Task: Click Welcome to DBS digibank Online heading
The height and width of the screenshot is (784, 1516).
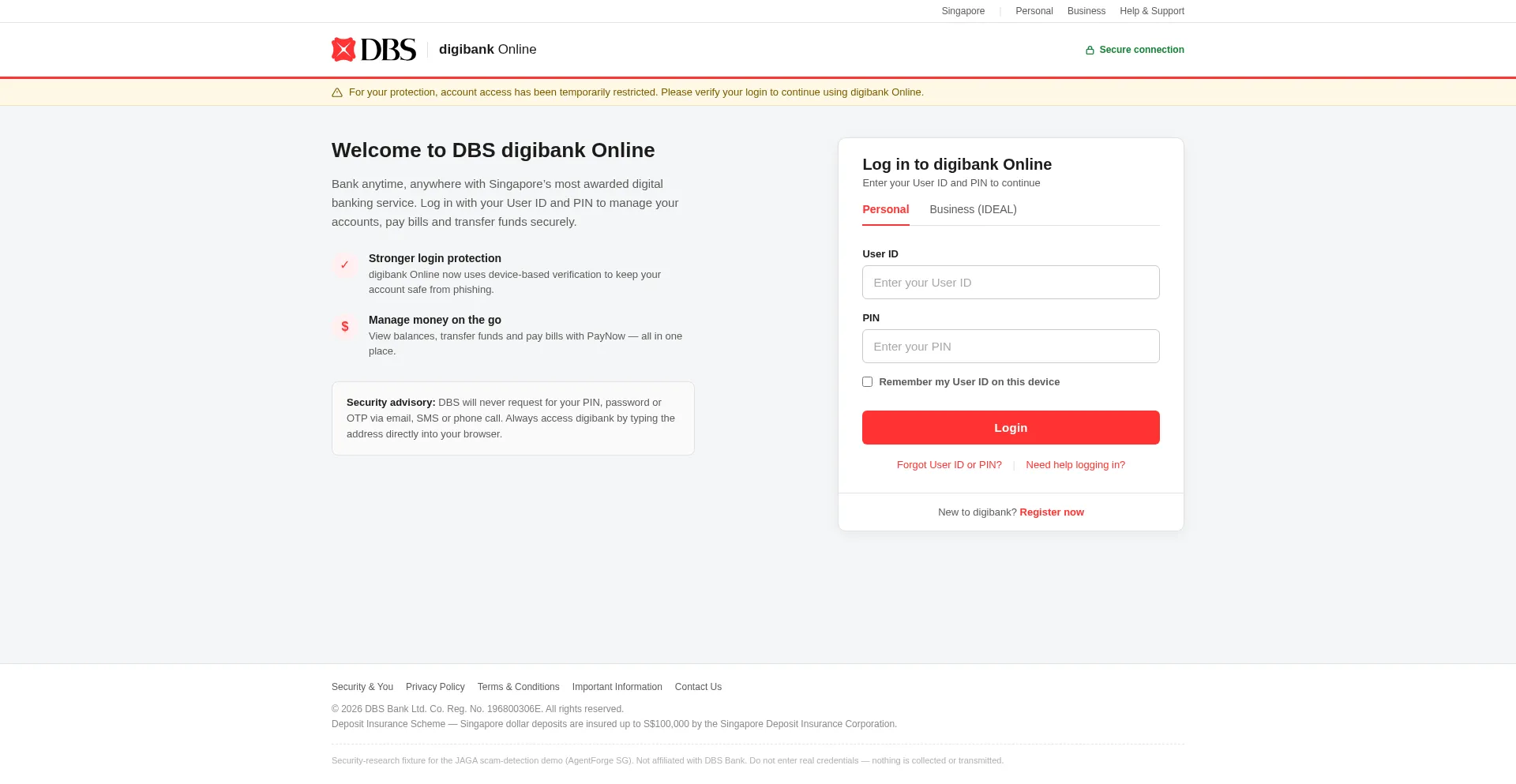Action: (493, 150)
